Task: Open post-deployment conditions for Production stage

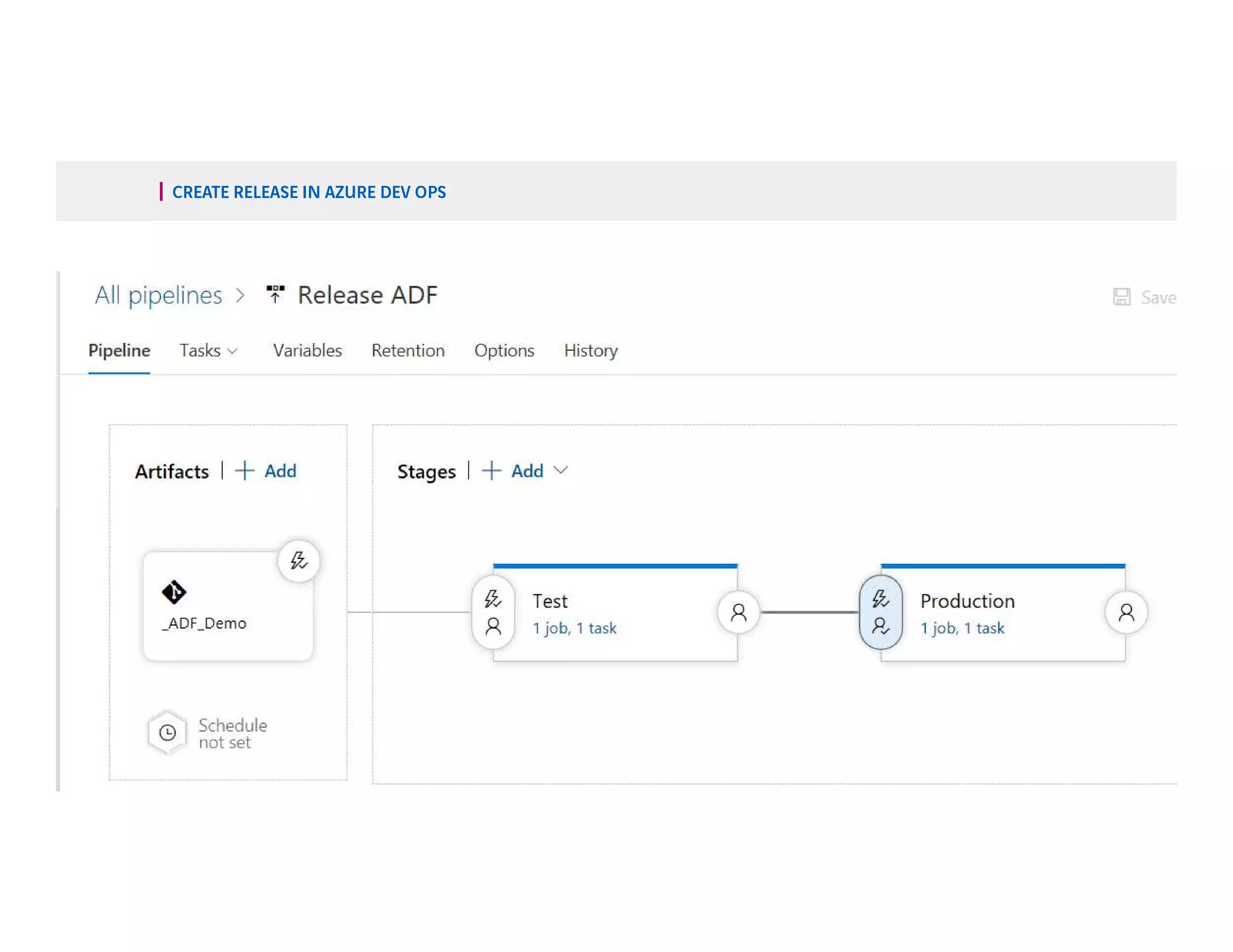Action: click(x=1126, y=612)
